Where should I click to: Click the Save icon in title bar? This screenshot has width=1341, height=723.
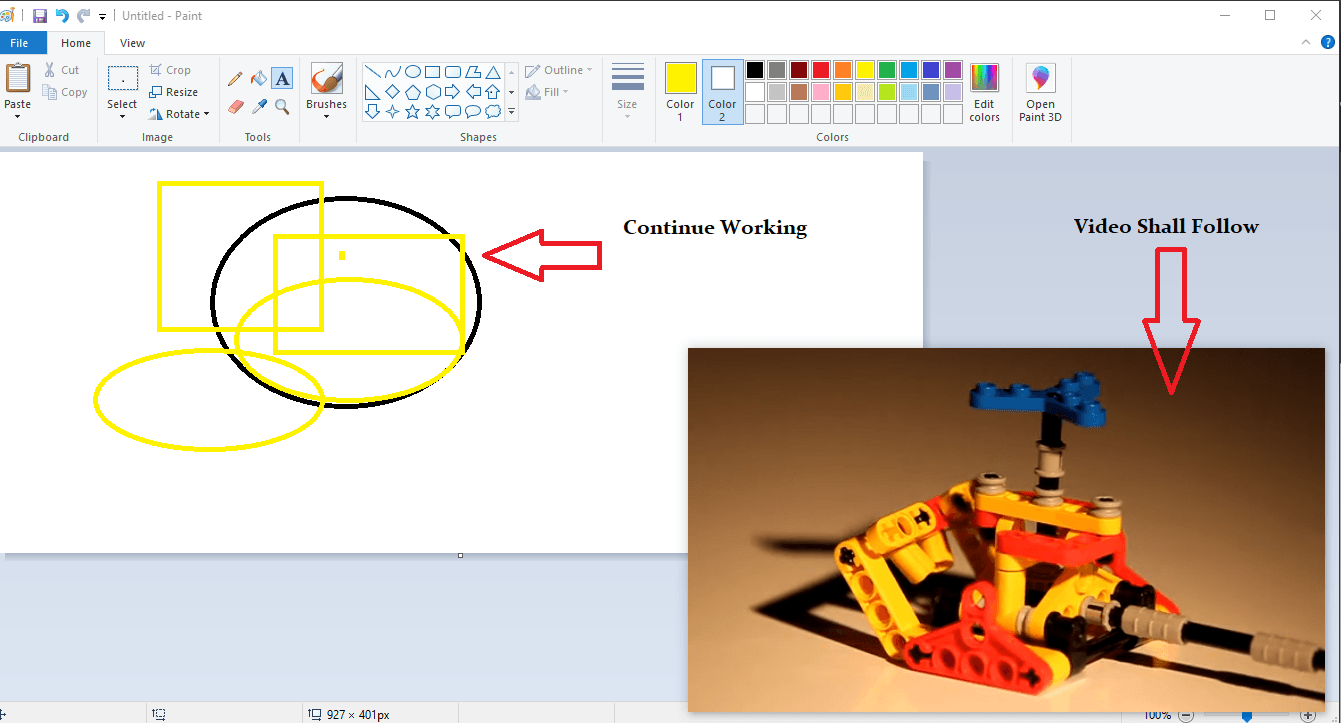coord(40,16)
